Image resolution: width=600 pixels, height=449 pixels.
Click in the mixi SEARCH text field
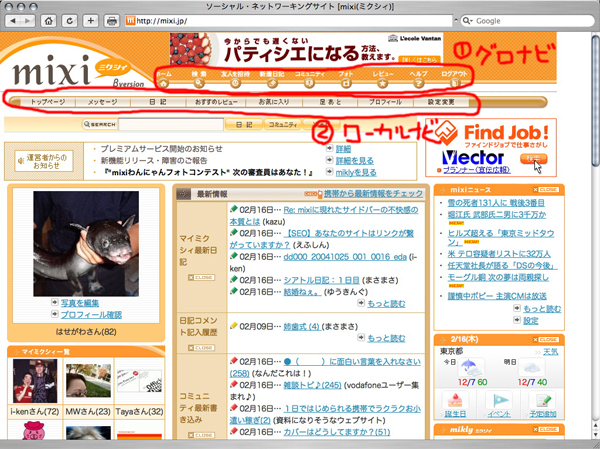click(x=171, y=125)
